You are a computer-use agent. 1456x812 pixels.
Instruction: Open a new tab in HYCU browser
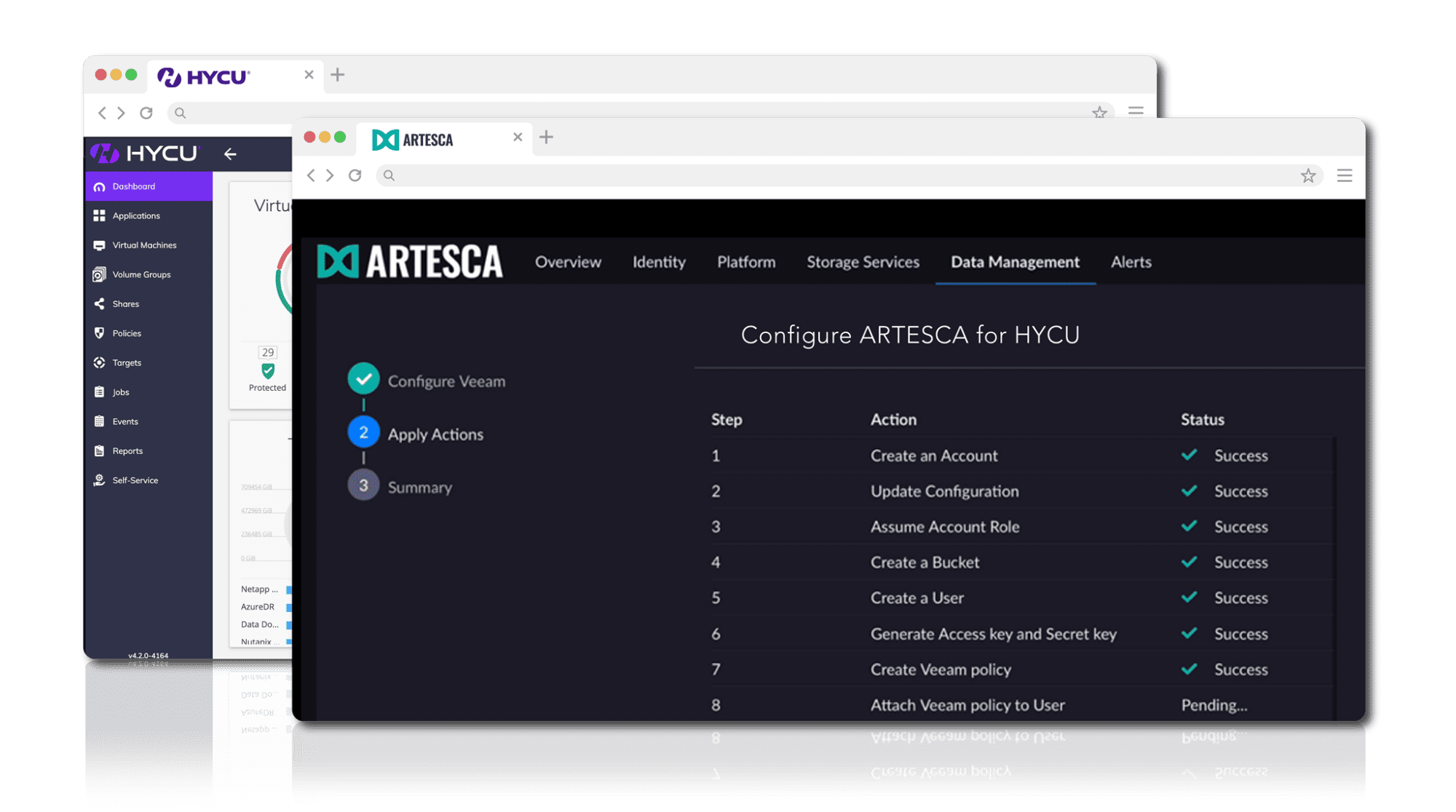[x=338, y=74]
